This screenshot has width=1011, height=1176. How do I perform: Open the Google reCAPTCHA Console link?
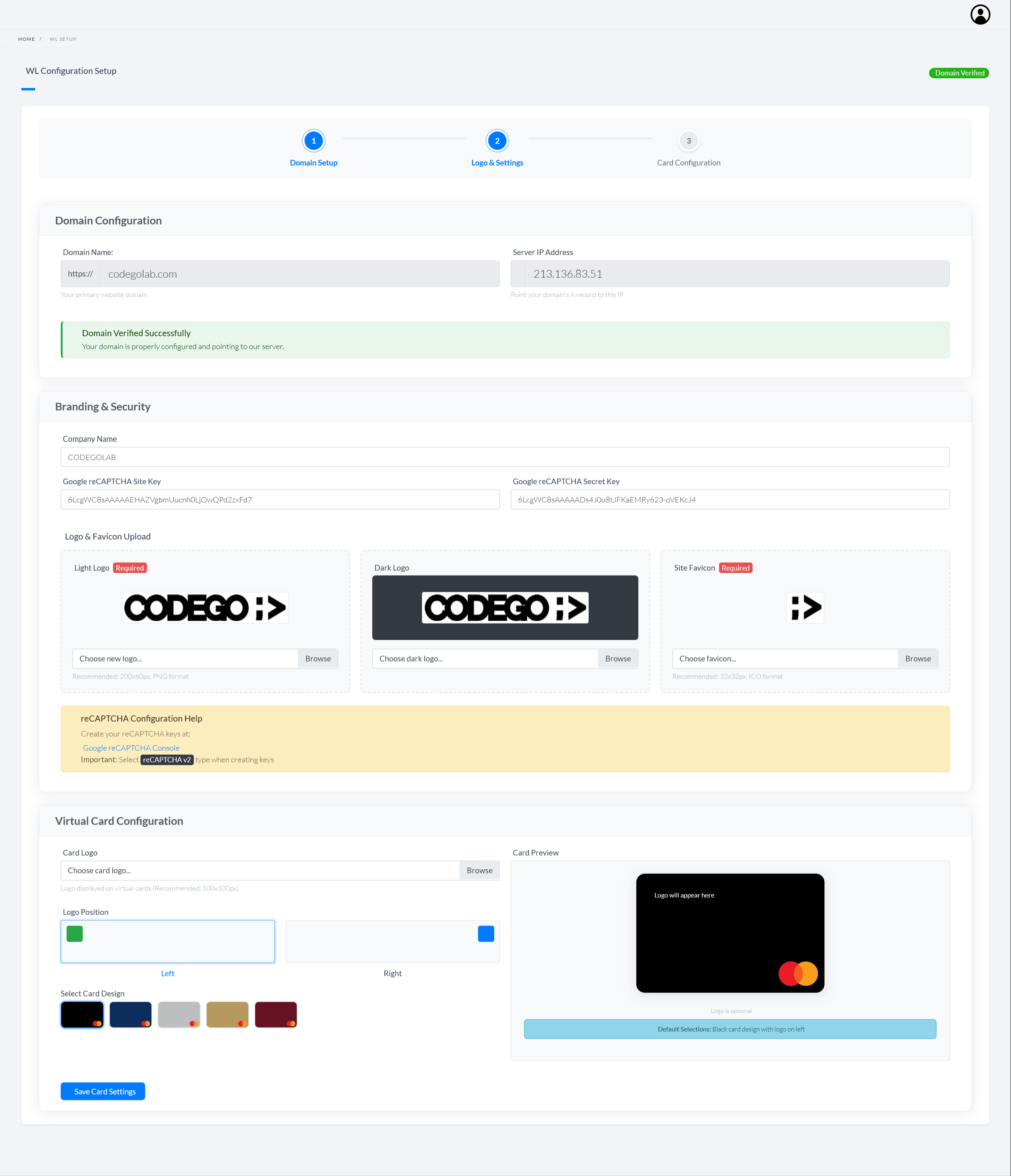pos(131,747)
